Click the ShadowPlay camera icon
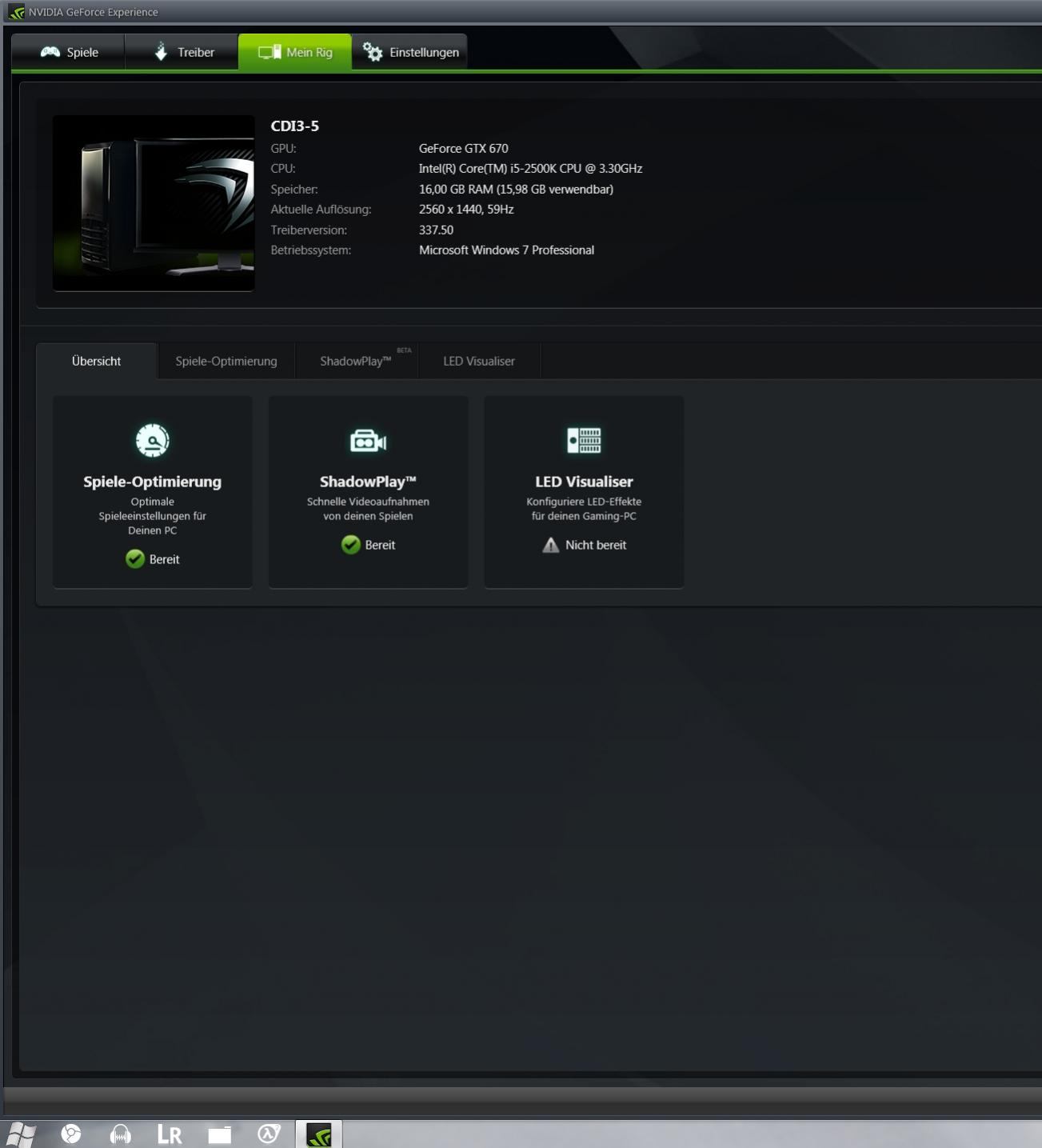The height and width of the screenshot is (1148, 1042). [368, 440]
